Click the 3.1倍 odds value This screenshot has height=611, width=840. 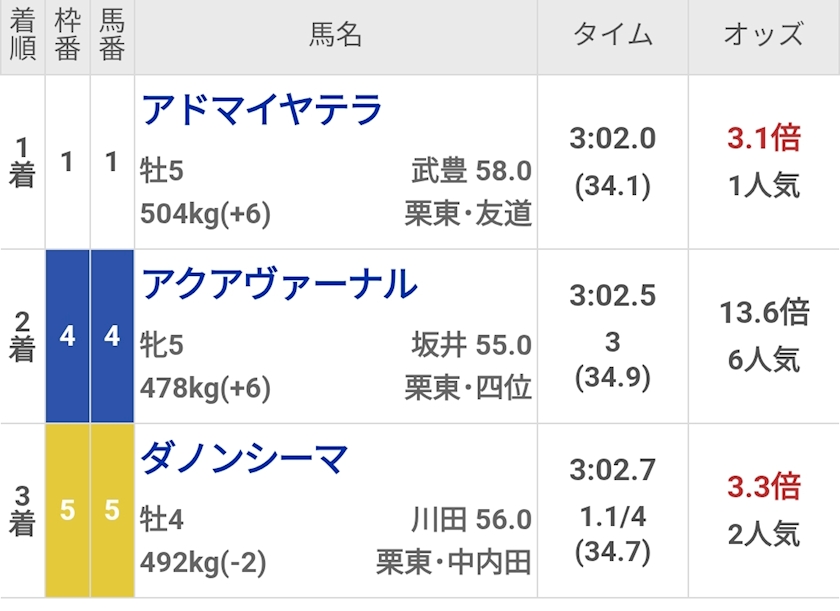tap(763, 139)
